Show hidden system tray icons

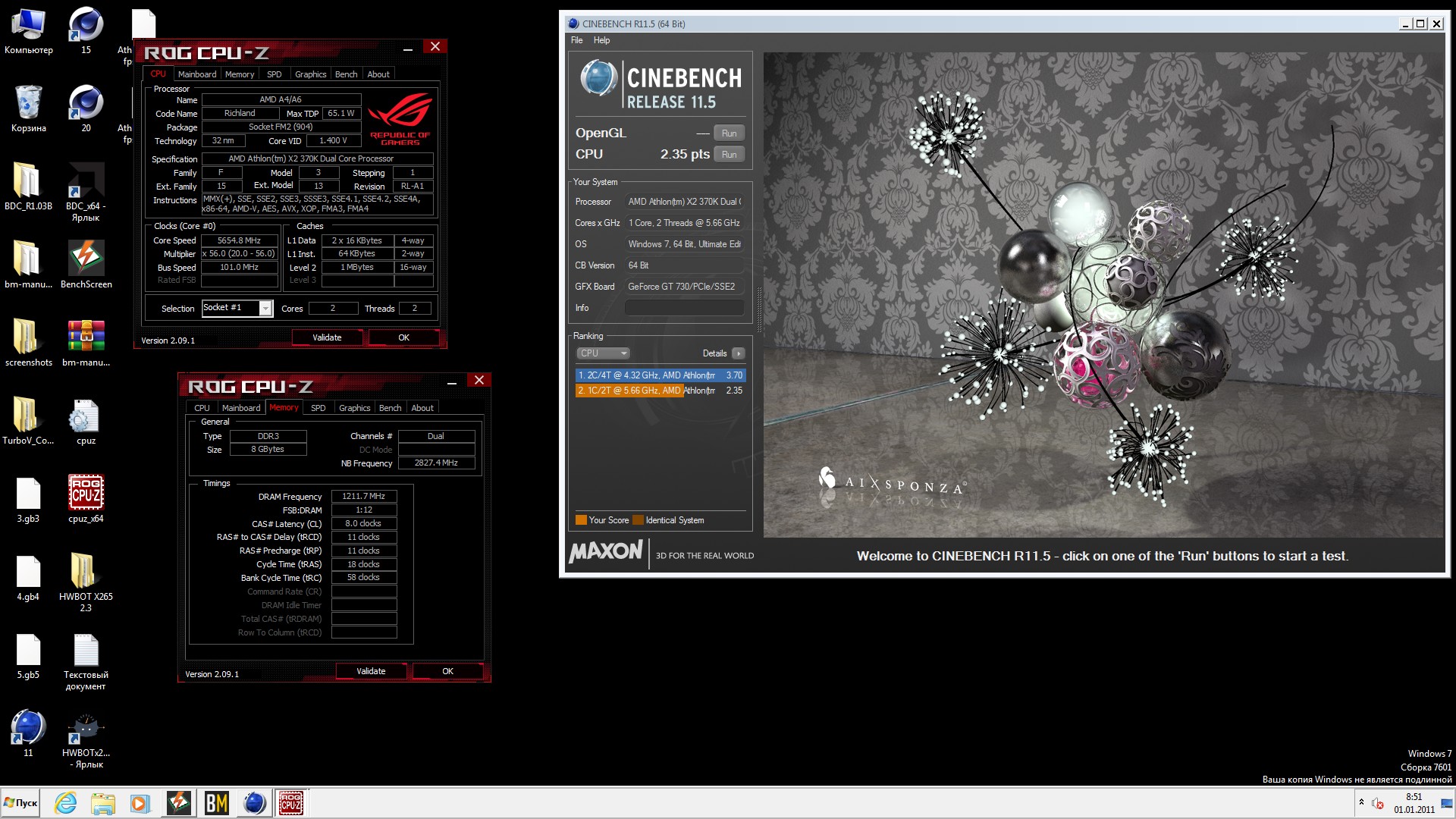[1361, 802]
